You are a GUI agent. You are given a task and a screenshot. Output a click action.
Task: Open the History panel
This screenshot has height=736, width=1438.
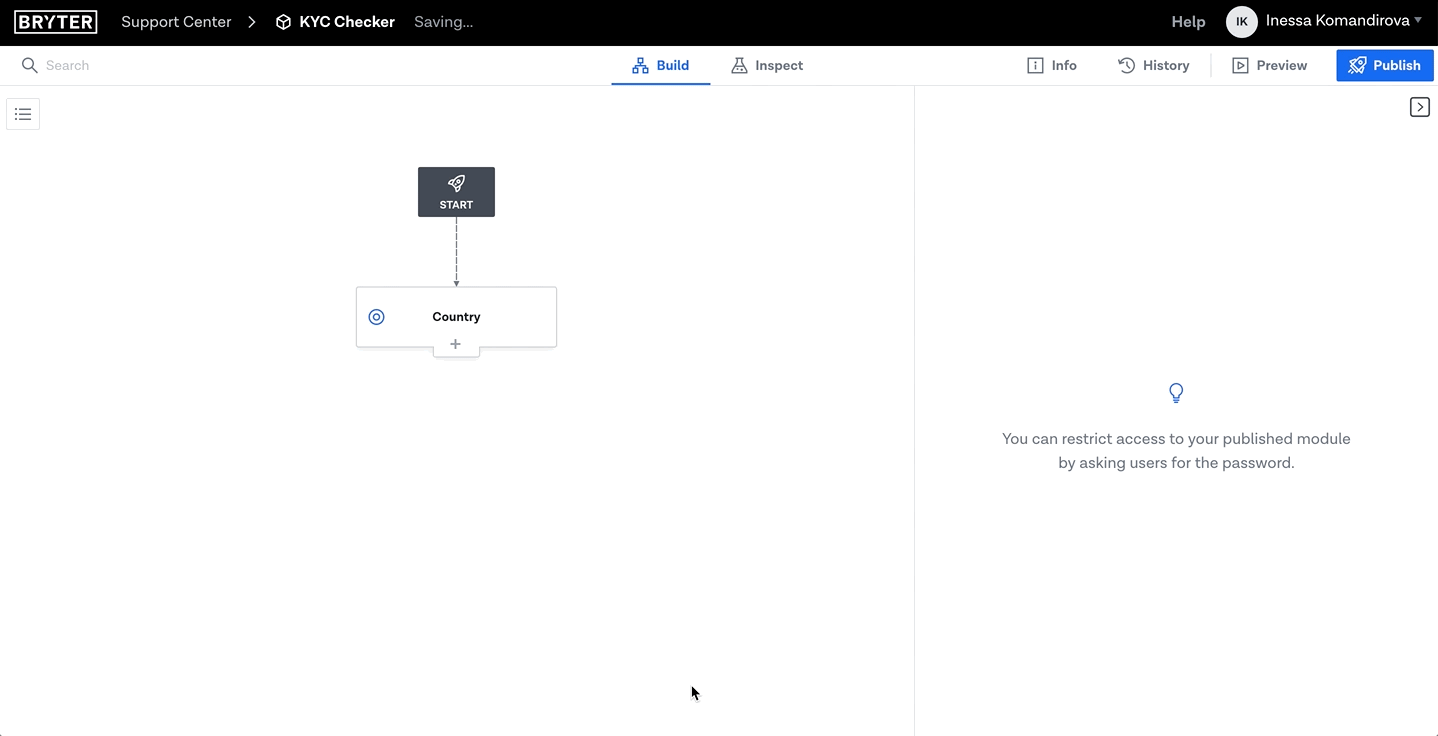coord(1153,66)
